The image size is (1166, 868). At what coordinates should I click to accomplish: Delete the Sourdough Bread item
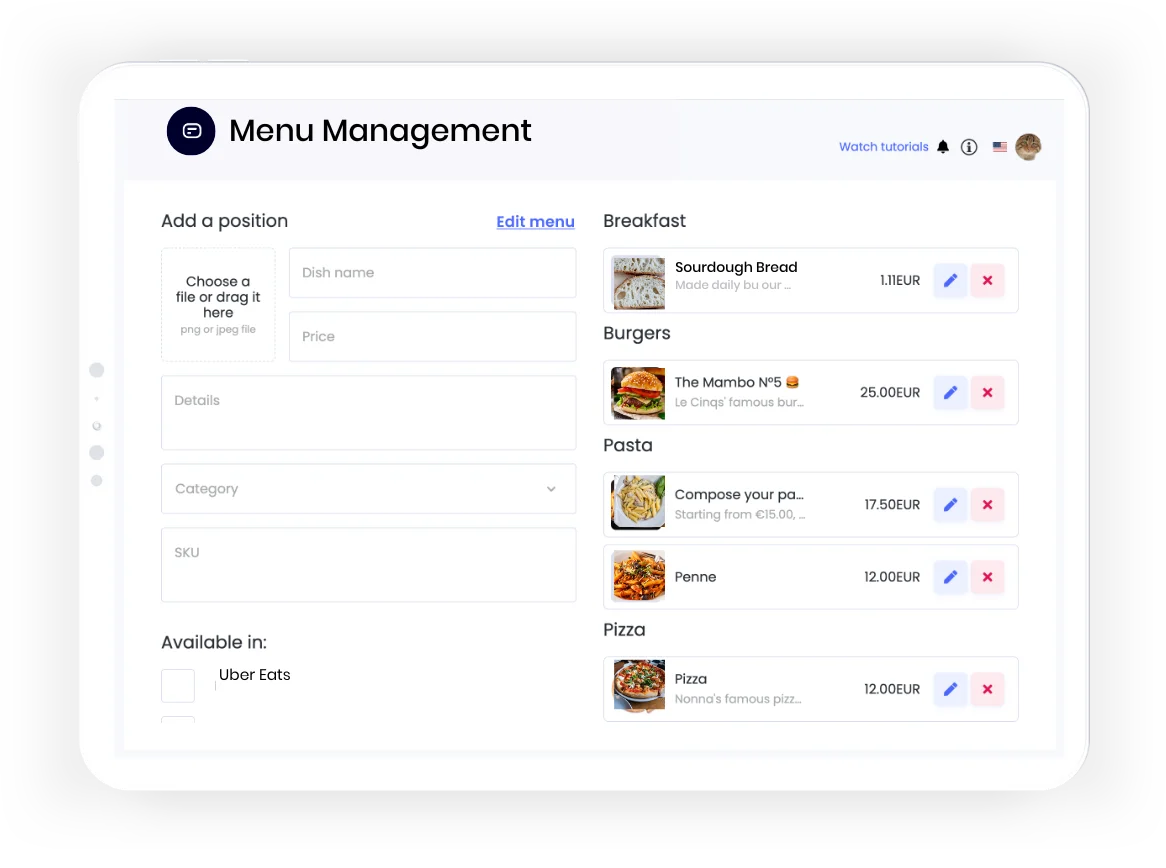click(988, 280)
